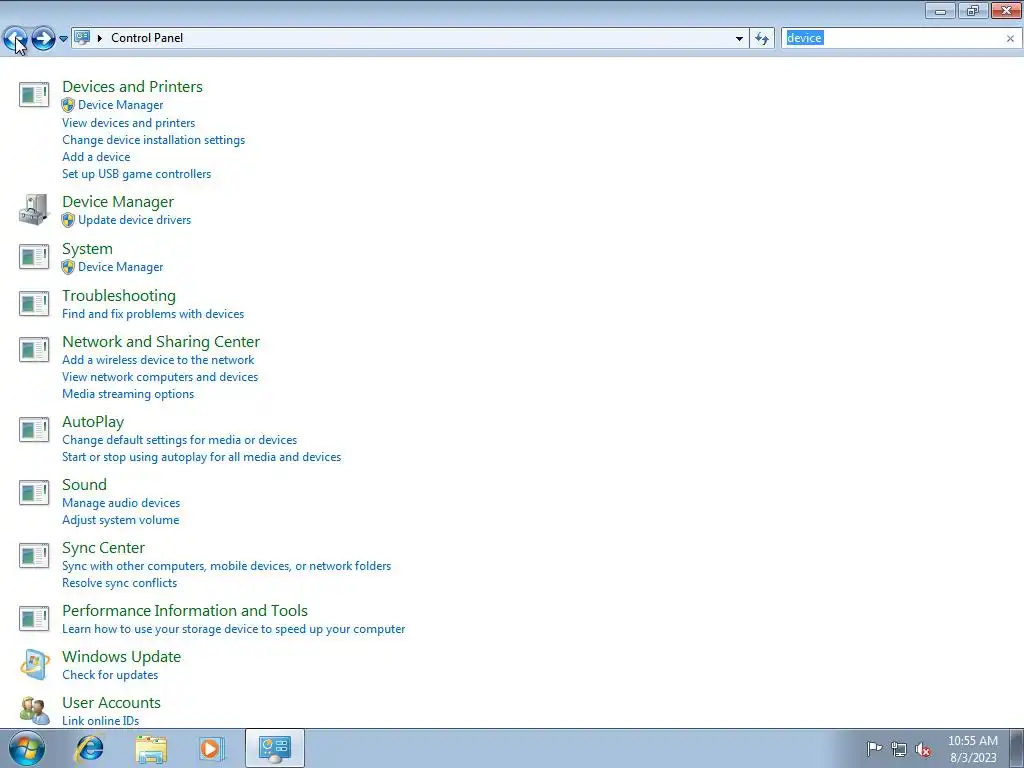Expand the address bar breadcrumb arrow
This screenshot has width=1024, height=768.
point(100,38)
